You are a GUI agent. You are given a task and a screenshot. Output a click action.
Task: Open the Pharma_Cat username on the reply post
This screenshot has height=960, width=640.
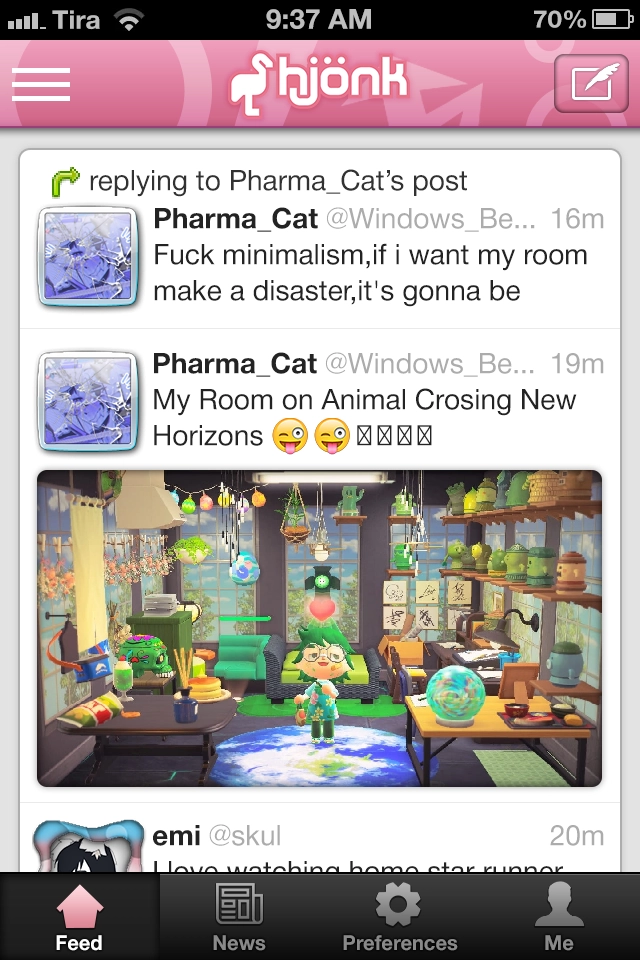(235, 219)
